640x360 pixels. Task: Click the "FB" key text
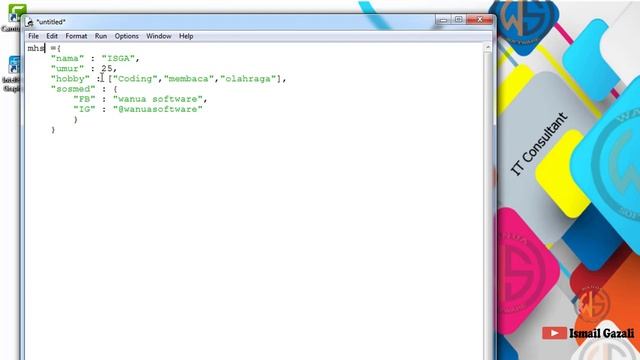pos(84,99)
